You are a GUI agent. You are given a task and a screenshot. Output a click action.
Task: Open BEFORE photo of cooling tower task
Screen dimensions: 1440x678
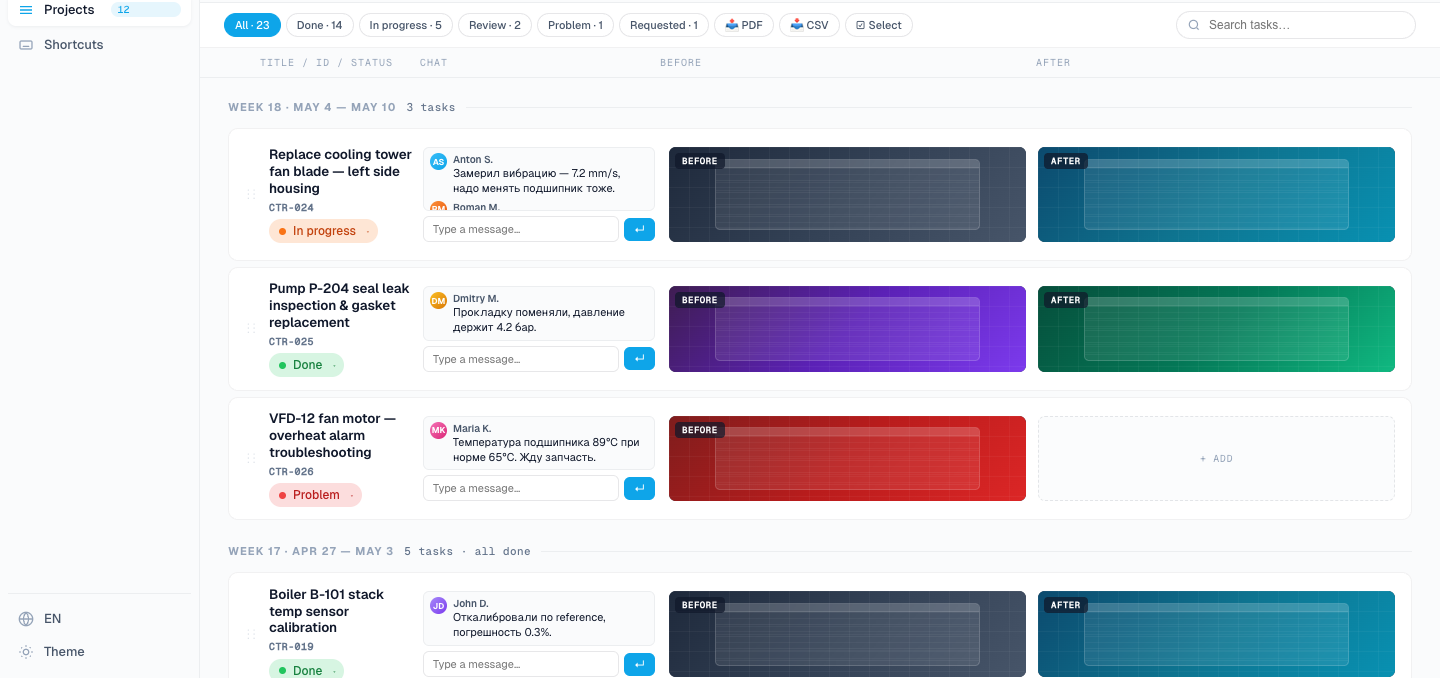click(847, 195)
